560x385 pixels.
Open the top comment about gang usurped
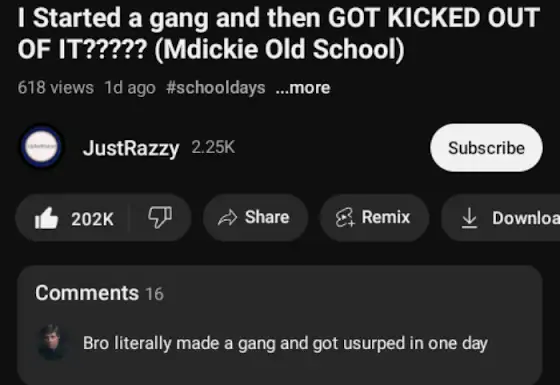285,343
